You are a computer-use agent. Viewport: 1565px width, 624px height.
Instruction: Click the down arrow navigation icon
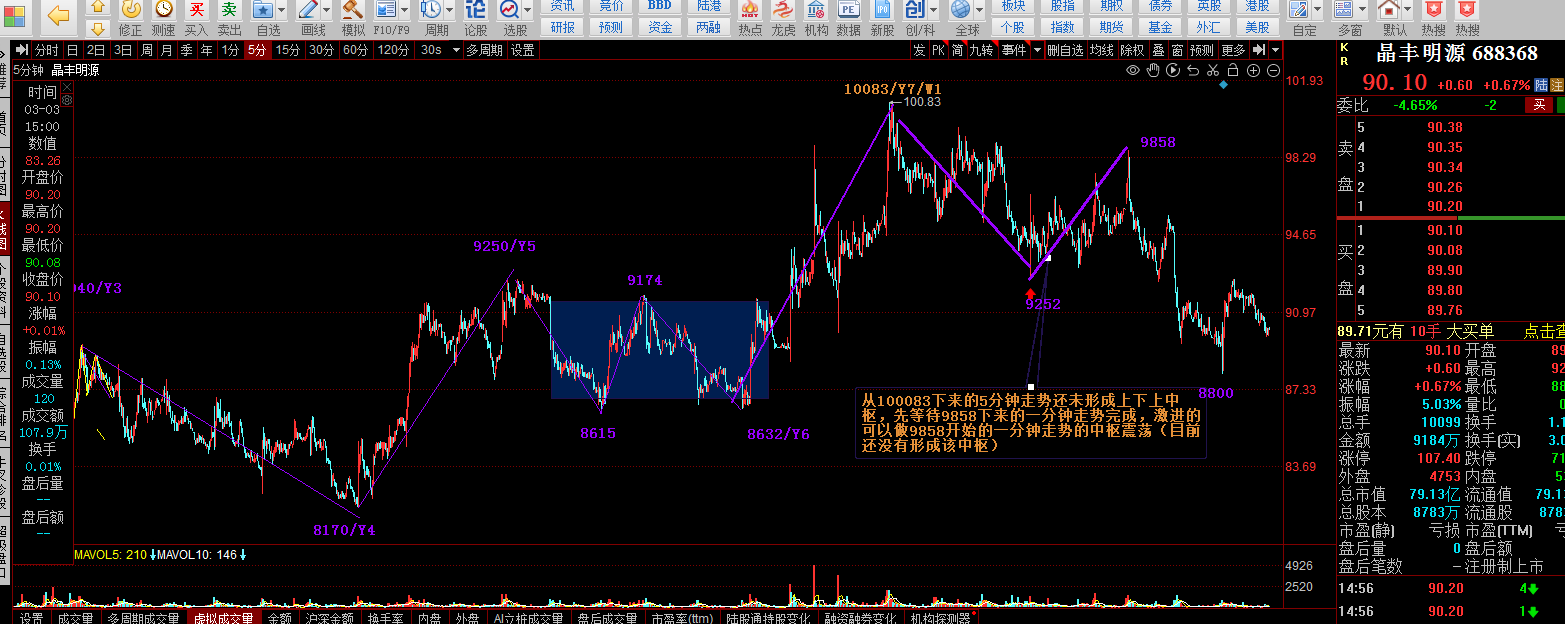point(98,28)
